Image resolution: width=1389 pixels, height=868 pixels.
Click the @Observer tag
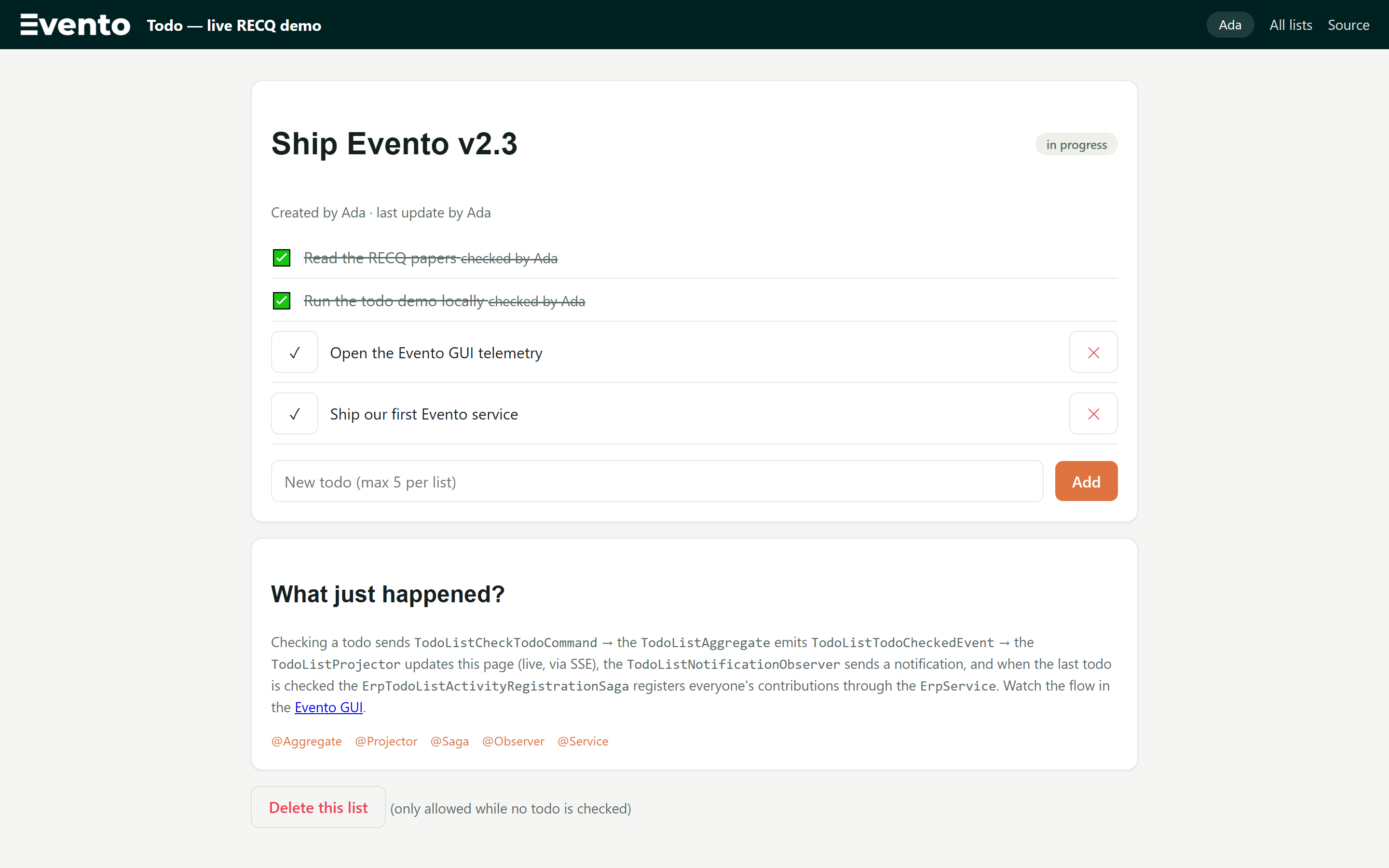513,741
